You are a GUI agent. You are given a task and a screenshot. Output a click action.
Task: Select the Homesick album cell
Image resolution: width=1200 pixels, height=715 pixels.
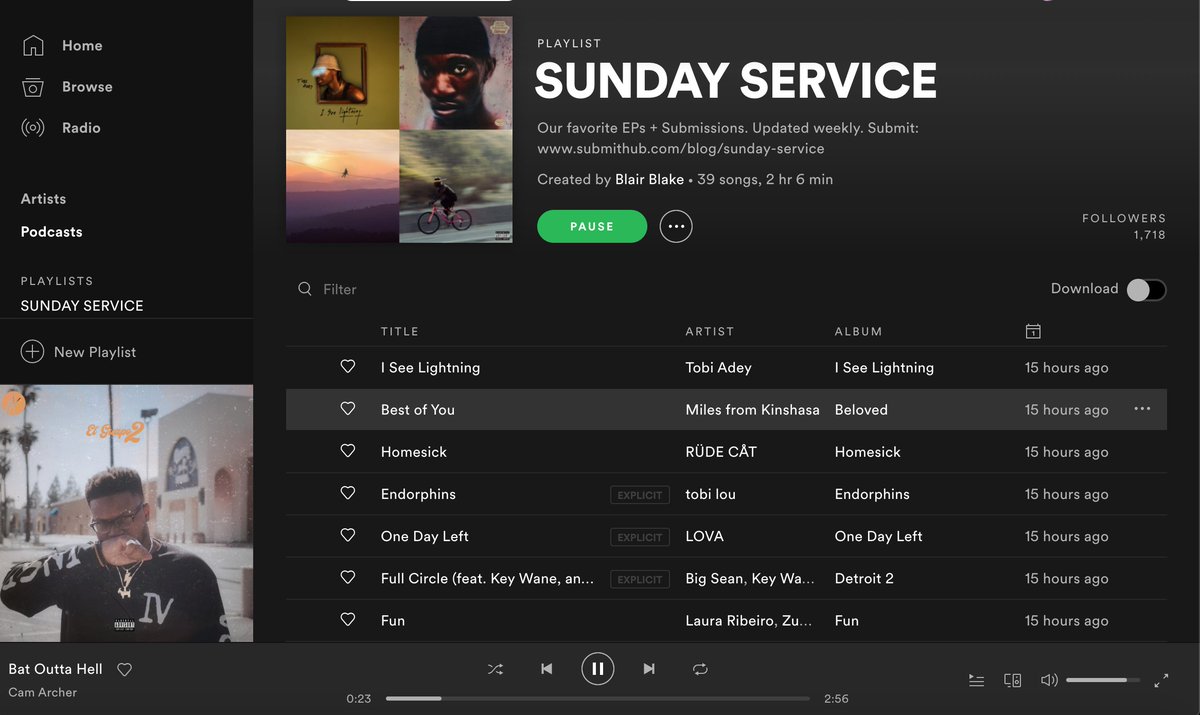pos(867,451)
